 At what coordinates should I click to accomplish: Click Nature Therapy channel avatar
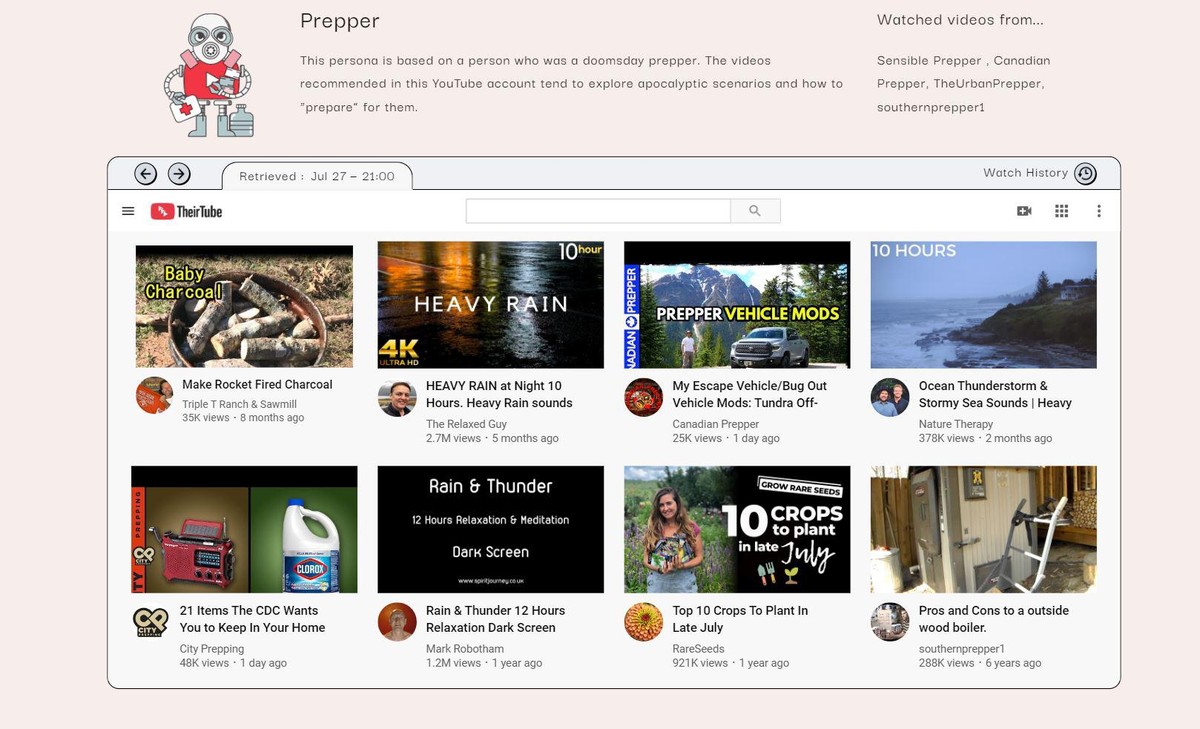tap(889, 398)
